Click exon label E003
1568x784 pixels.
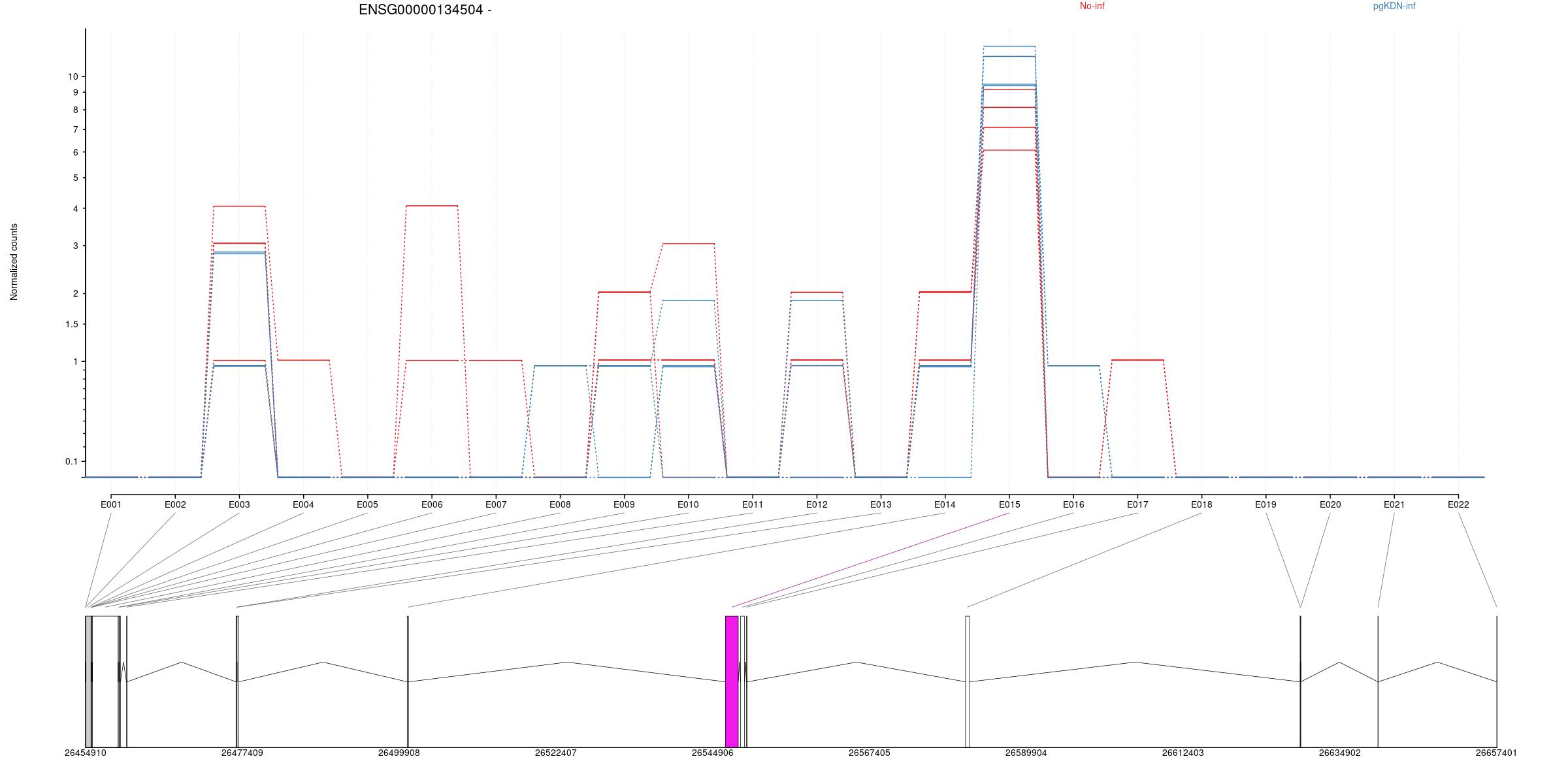[239, 504]
